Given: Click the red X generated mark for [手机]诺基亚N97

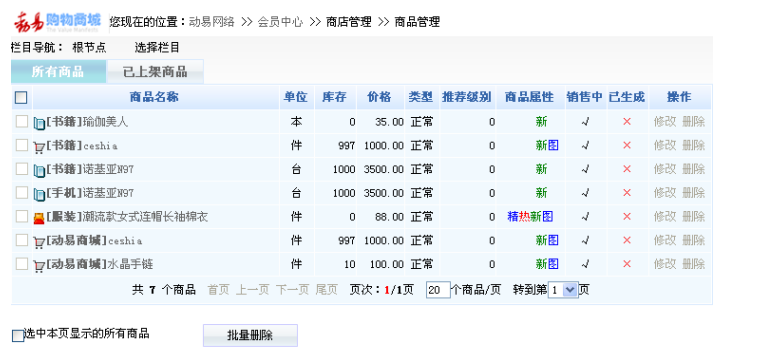Looking at the screenshot, I should click(627, 192).
